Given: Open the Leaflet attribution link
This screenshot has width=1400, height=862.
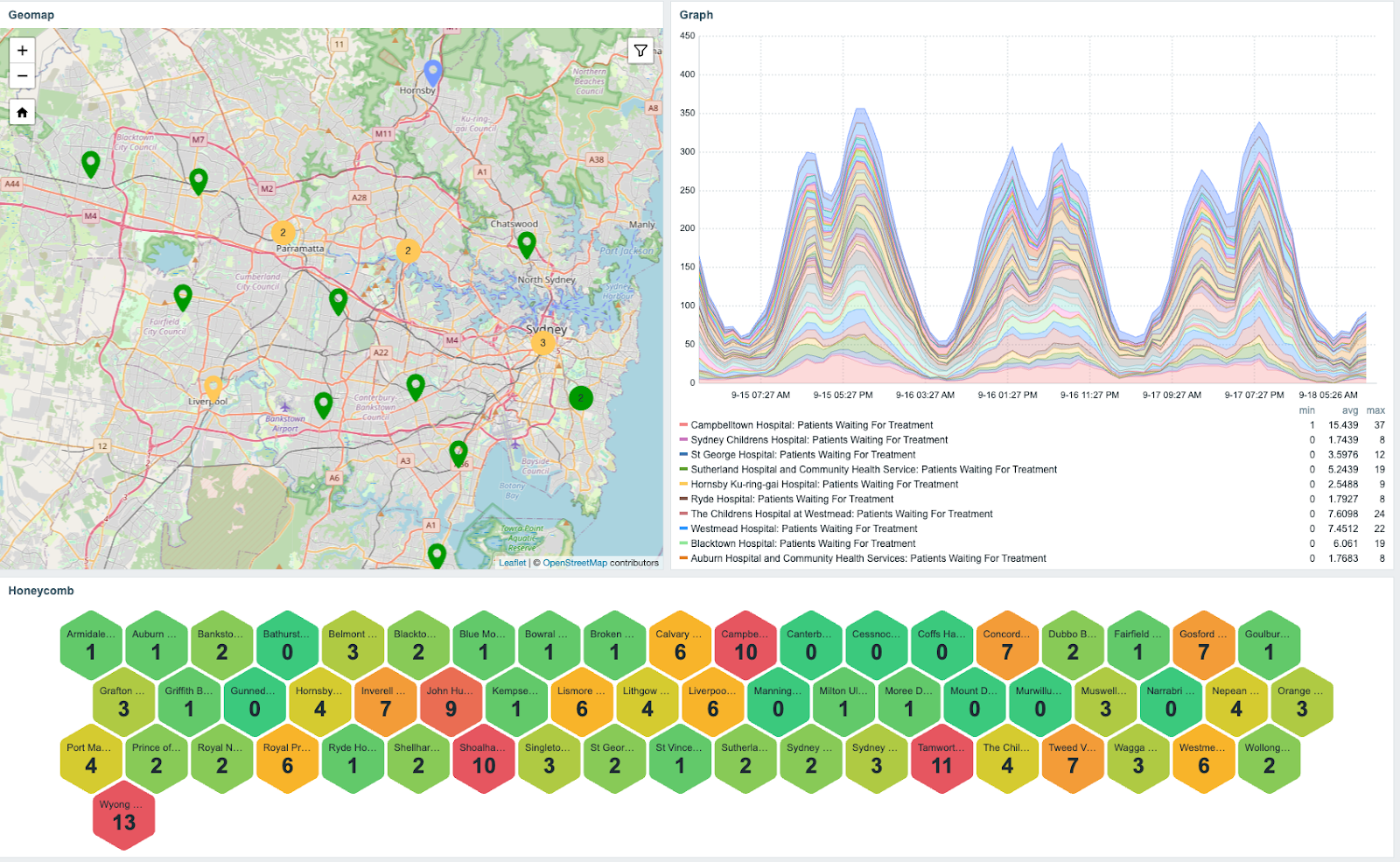Looking at the screenshot, I should coord(512,563).
